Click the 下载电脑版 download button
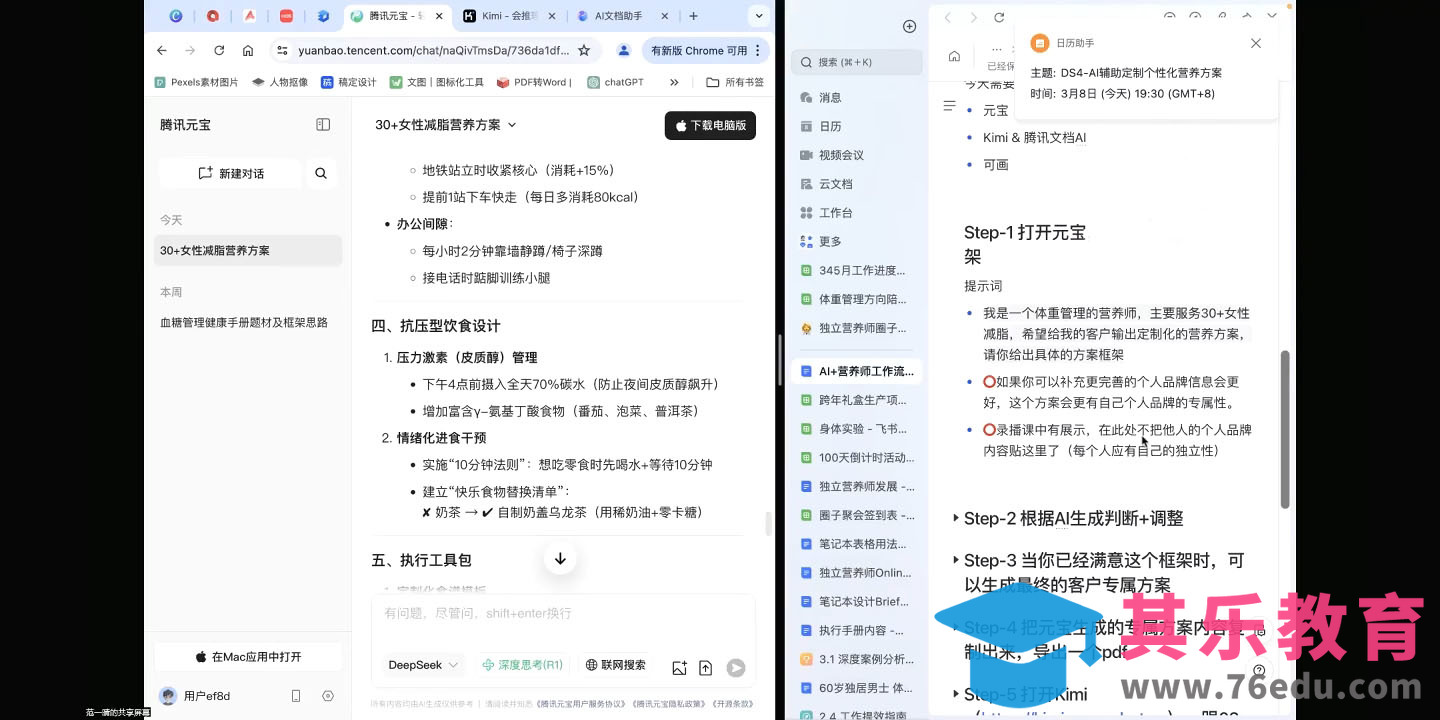Image resolution: width=1440 pixels, height=720 pixels. click(x=710, y=125)
